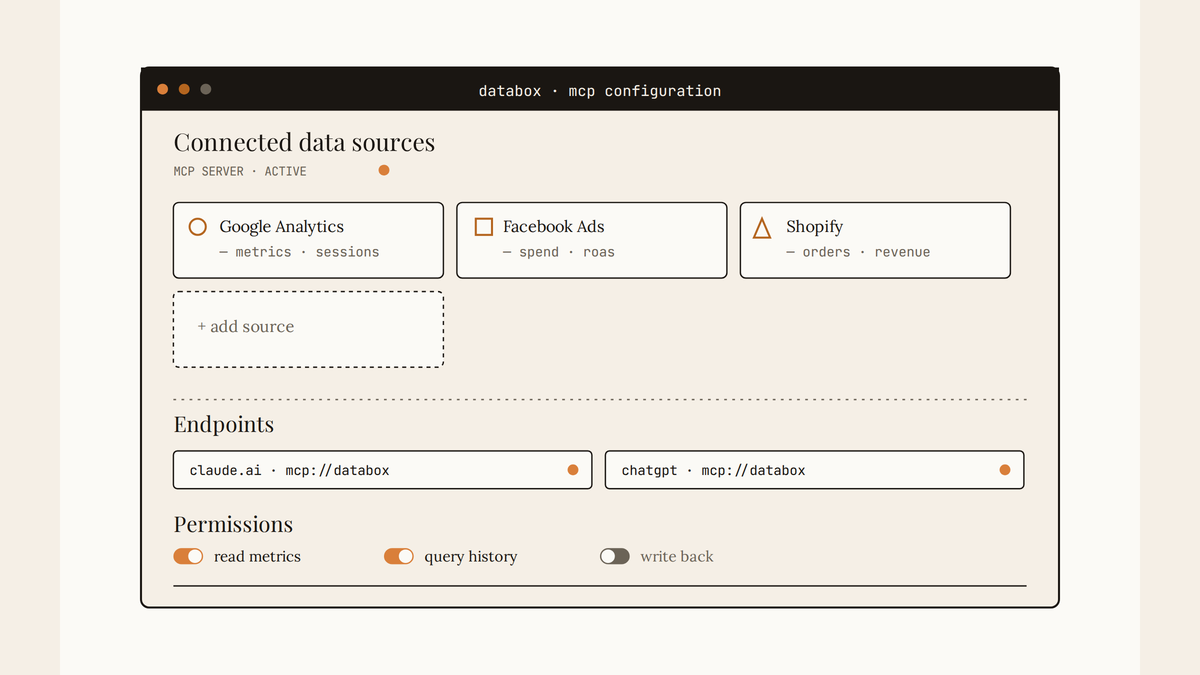Click the Shopify triangle icon
Viewport: 1200px width, 675px height.
coord(762,228)
